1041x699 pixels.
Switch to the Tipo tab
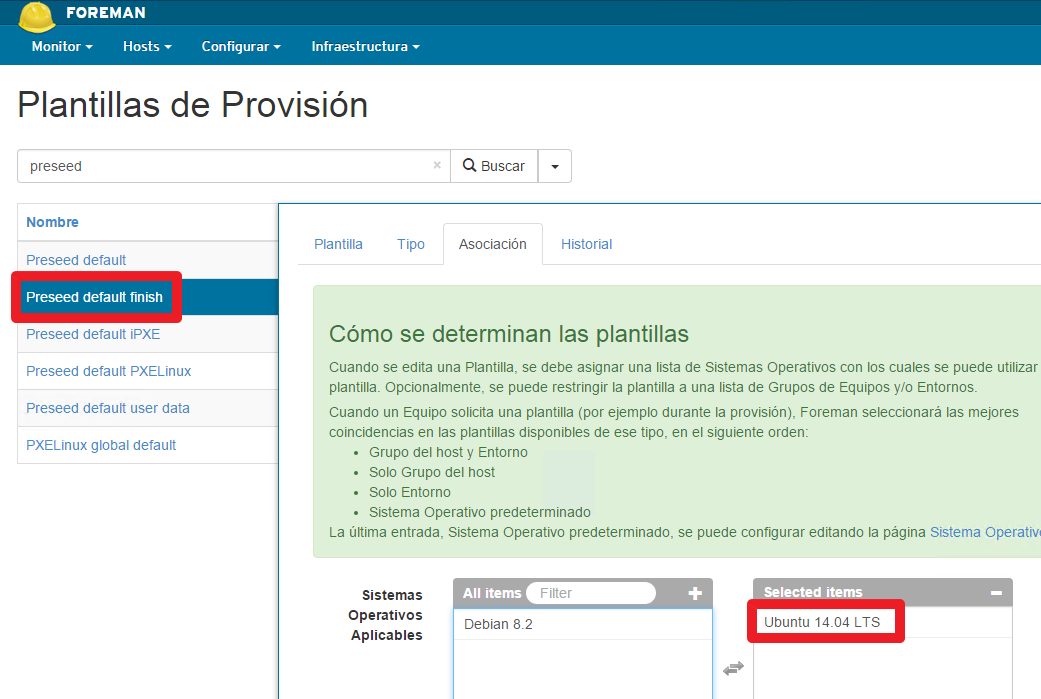pos(411,244)
